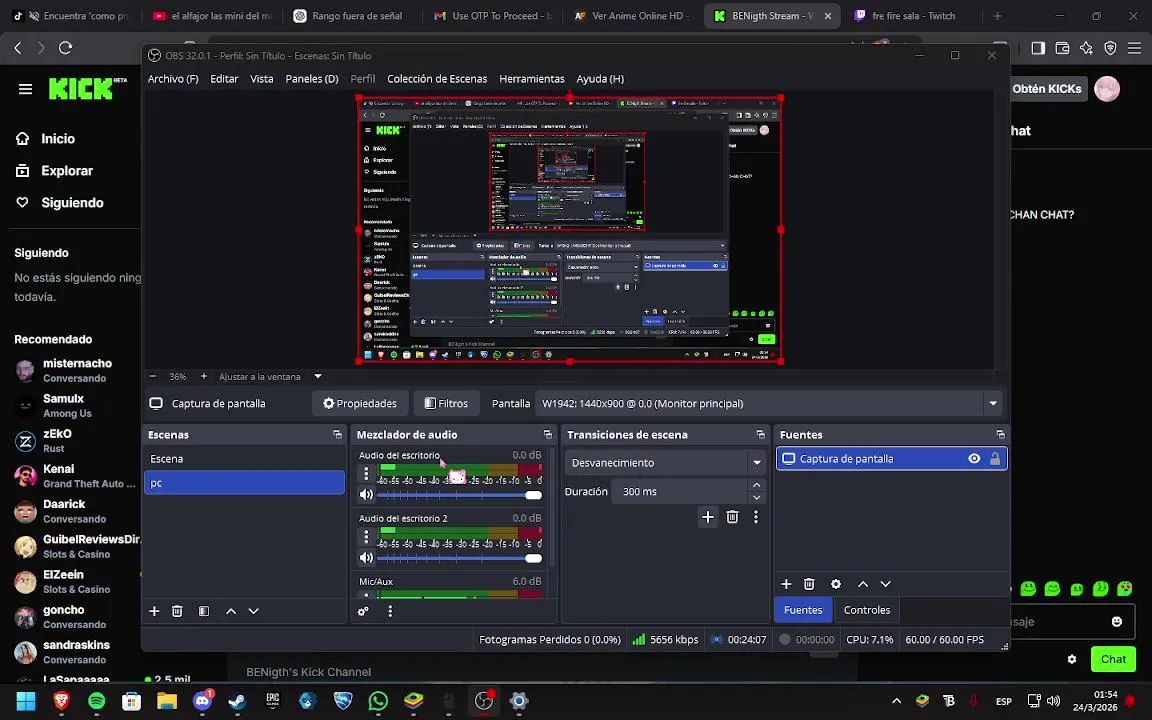Open advanced audio properties gear icon
The width and height of the screenshot is (1152, 720).
363,611
